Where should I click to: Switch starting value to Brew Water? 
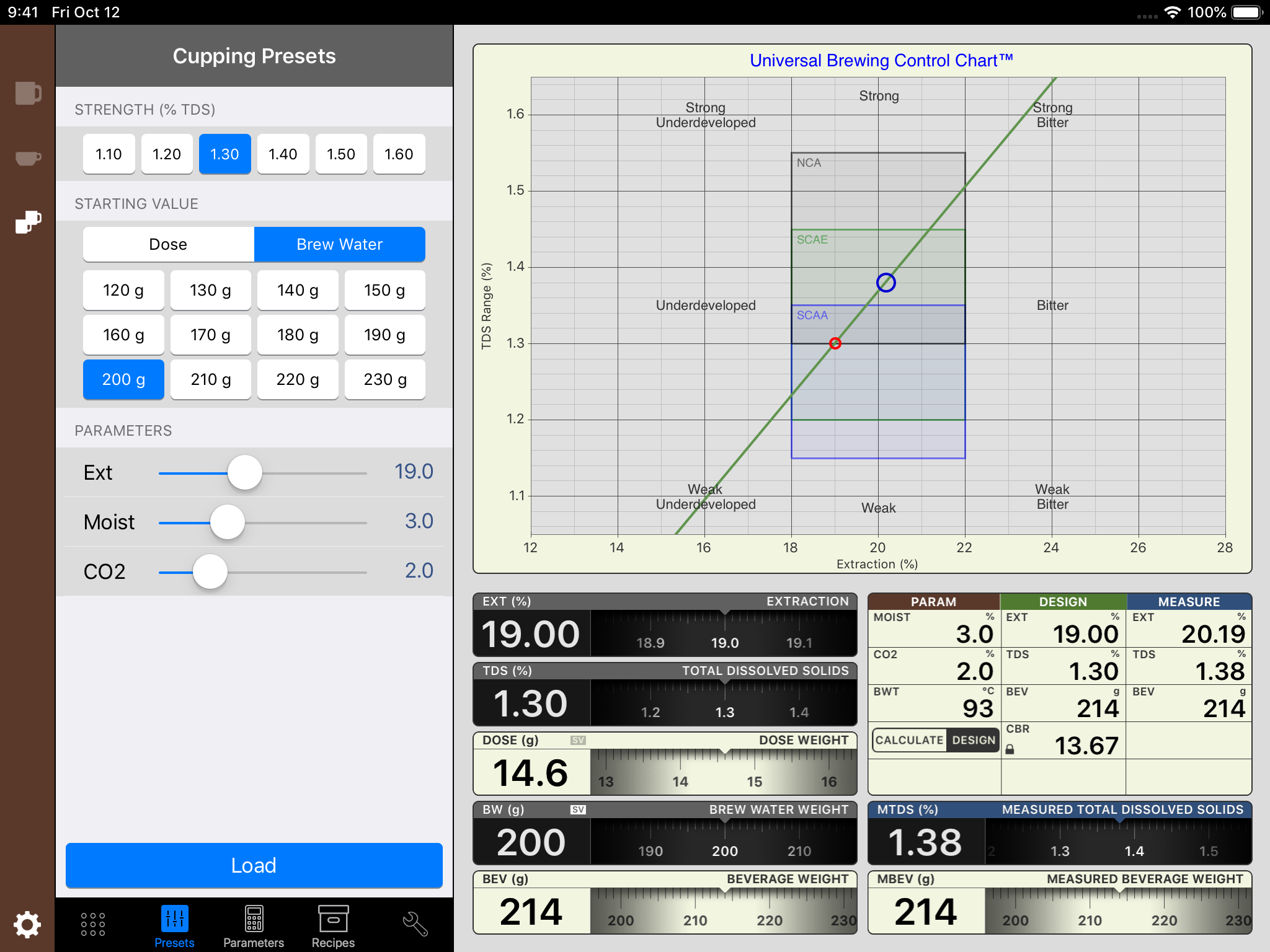pyautogui.click(x=339, y=244)
